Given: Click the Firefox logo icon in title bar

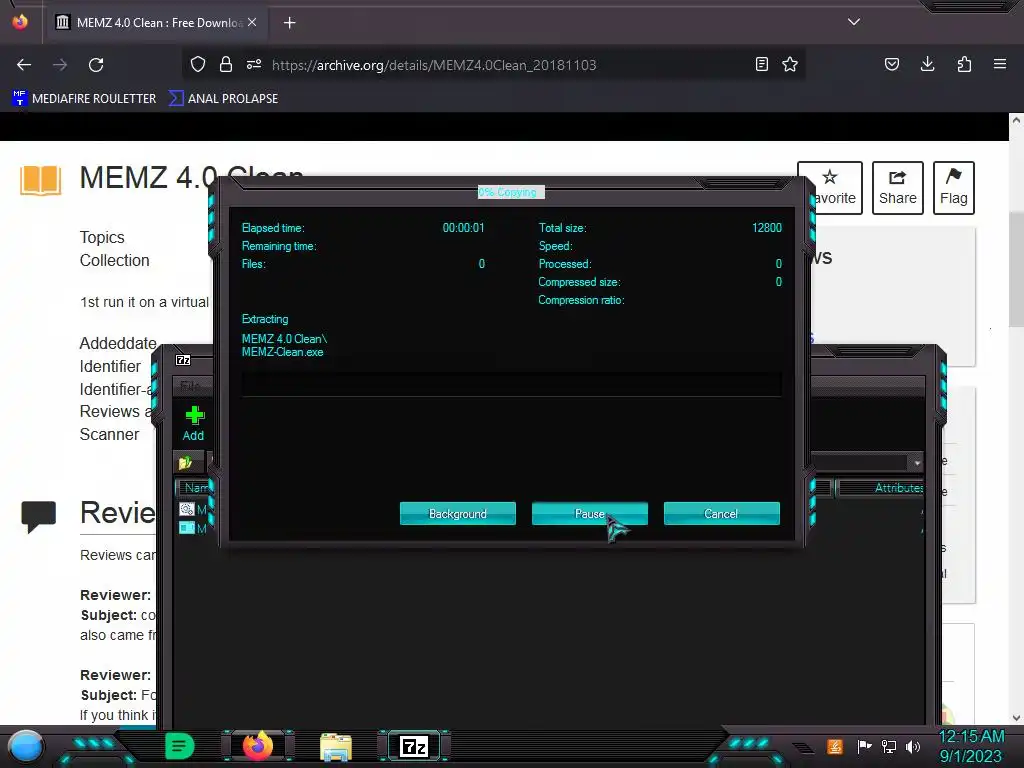Looking at the screenshot, I should pos(20,22).
